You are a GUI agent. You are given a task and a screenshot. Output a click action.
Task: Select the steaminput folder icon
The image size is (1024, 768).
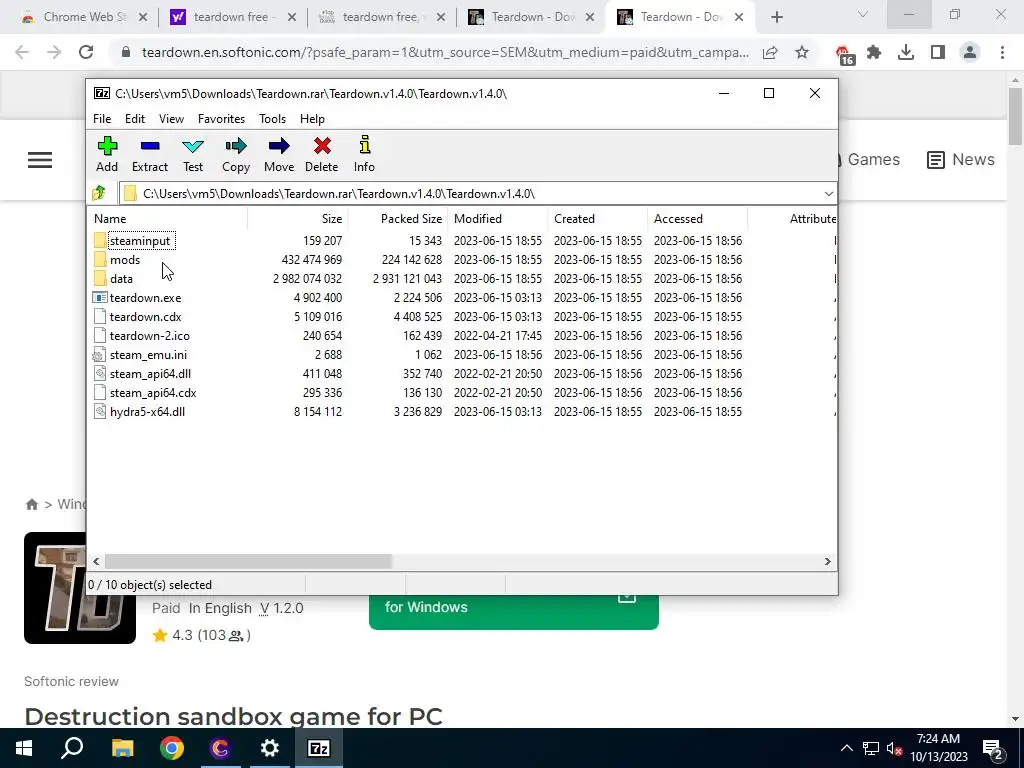(100, 241)
